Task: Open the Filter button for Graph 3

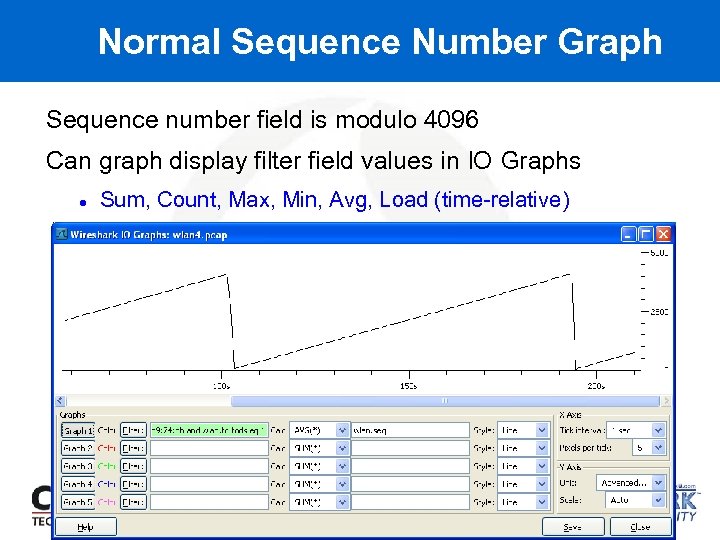Action: click(133, 466)
